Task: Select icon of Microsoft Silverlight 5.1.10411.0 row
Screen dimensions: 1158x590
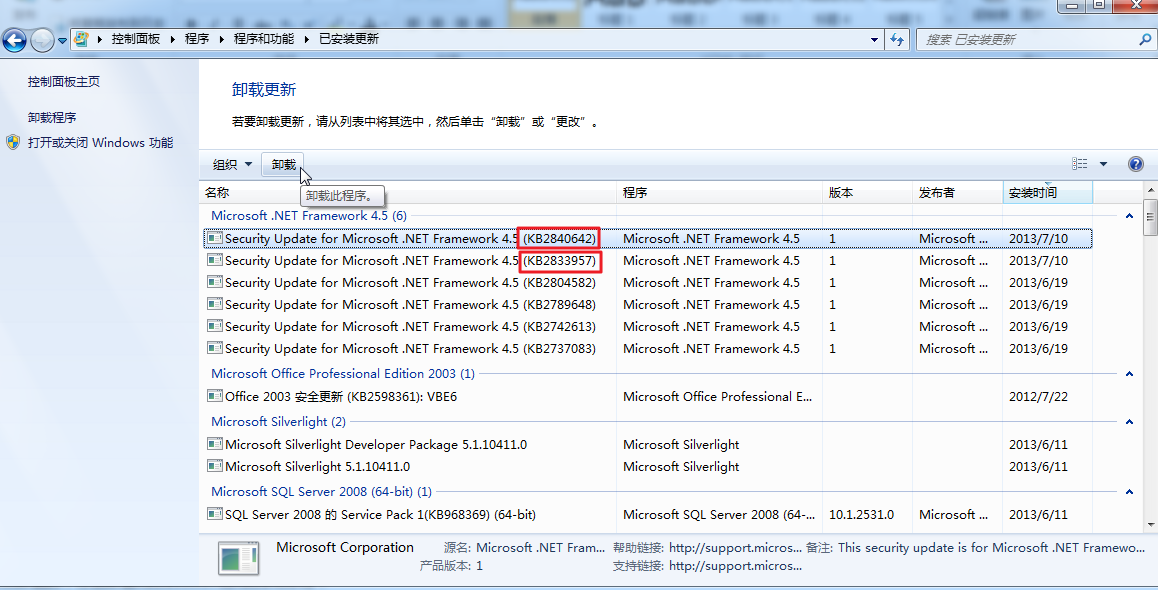Action: pyautogui.click(x=215, y=467)
